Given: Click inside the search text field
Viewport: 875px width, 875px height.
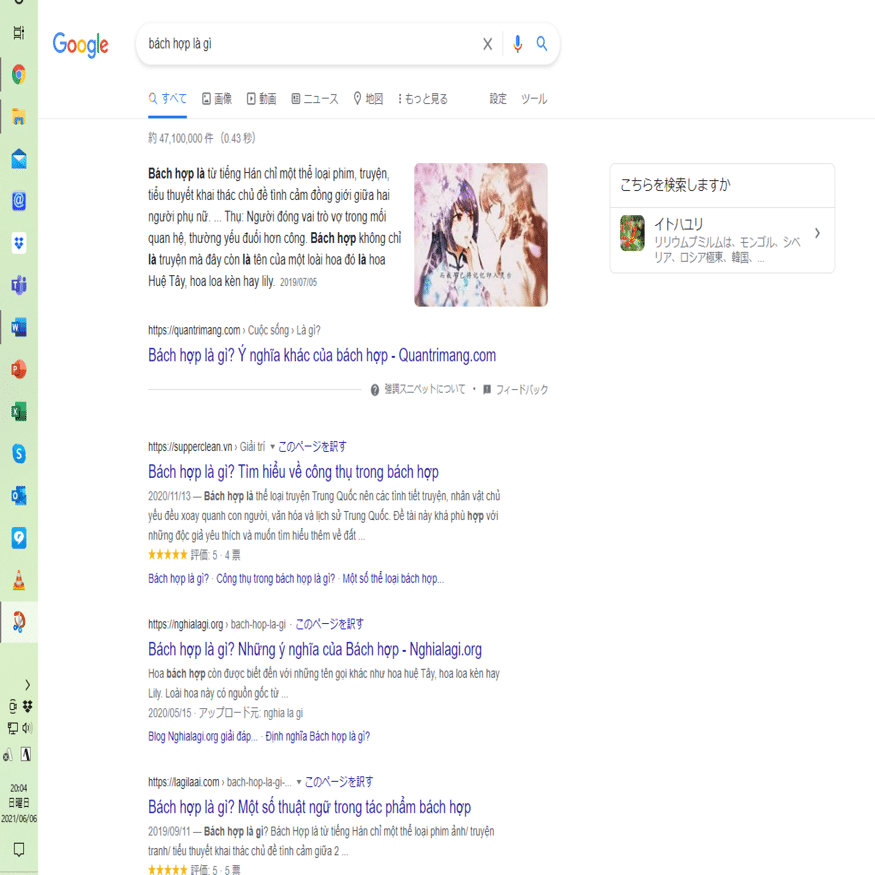Looking at the screenshot, I should (310, 44).
